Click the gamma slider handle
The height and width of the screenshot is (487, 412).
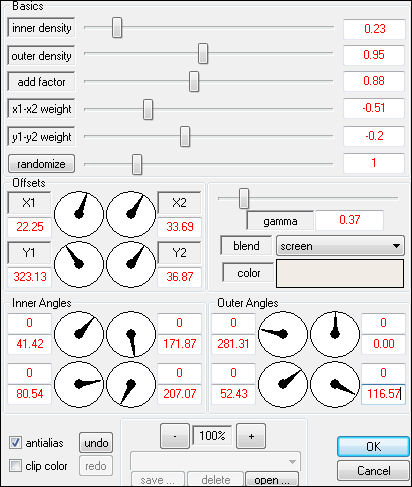click(x=244, y=198)
